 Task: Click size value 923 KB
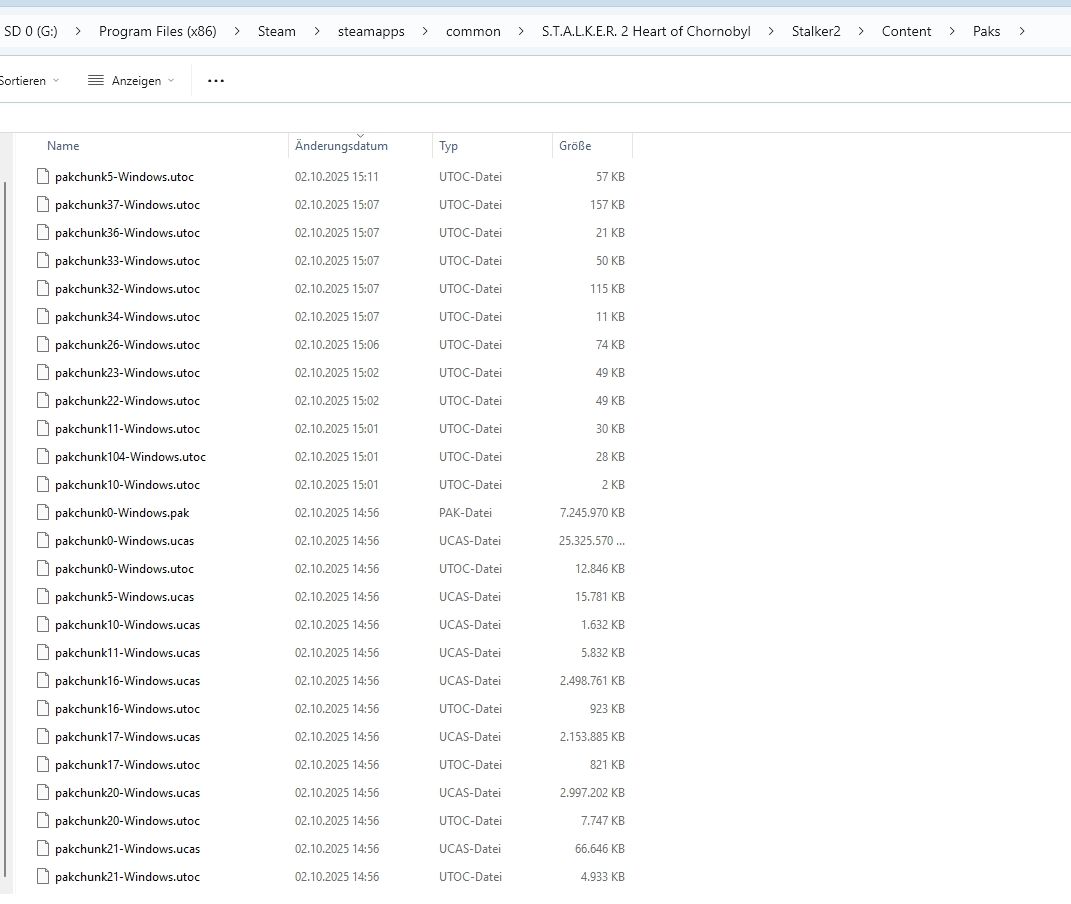click(607, 708)
